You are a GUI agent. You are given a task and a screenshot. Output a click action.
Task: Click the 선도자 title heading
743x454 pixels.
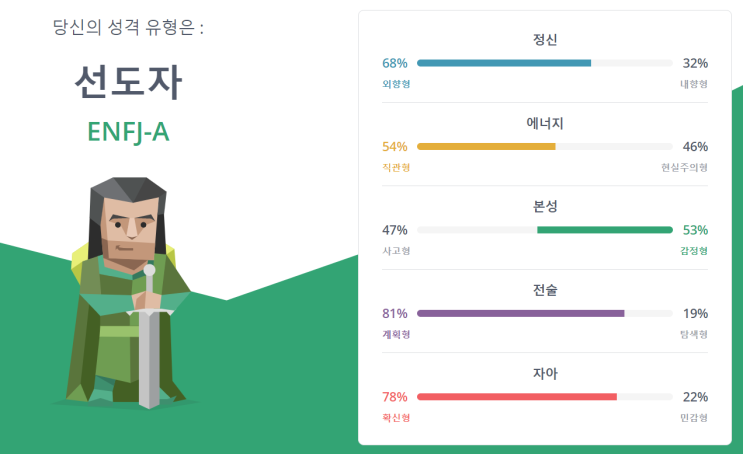[128, 82]
